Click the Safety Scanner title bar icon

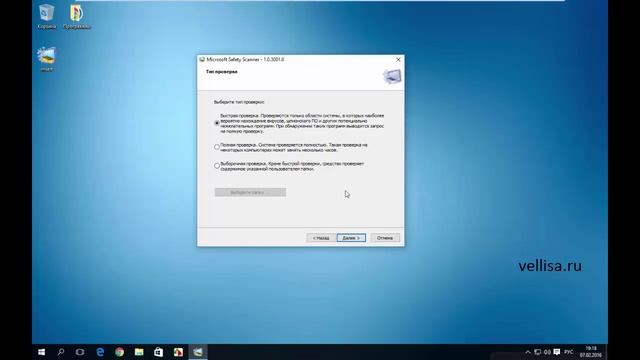(x=202, y=60)
